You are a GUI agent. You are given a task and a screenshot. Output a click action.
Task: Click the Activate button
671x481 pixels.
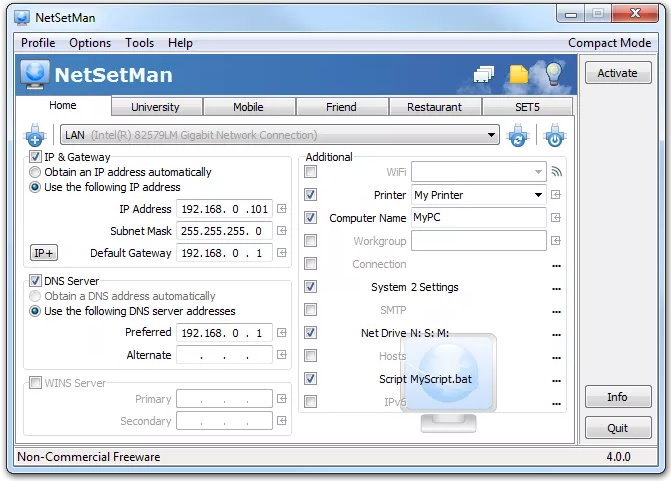click(x=618, y=73)
